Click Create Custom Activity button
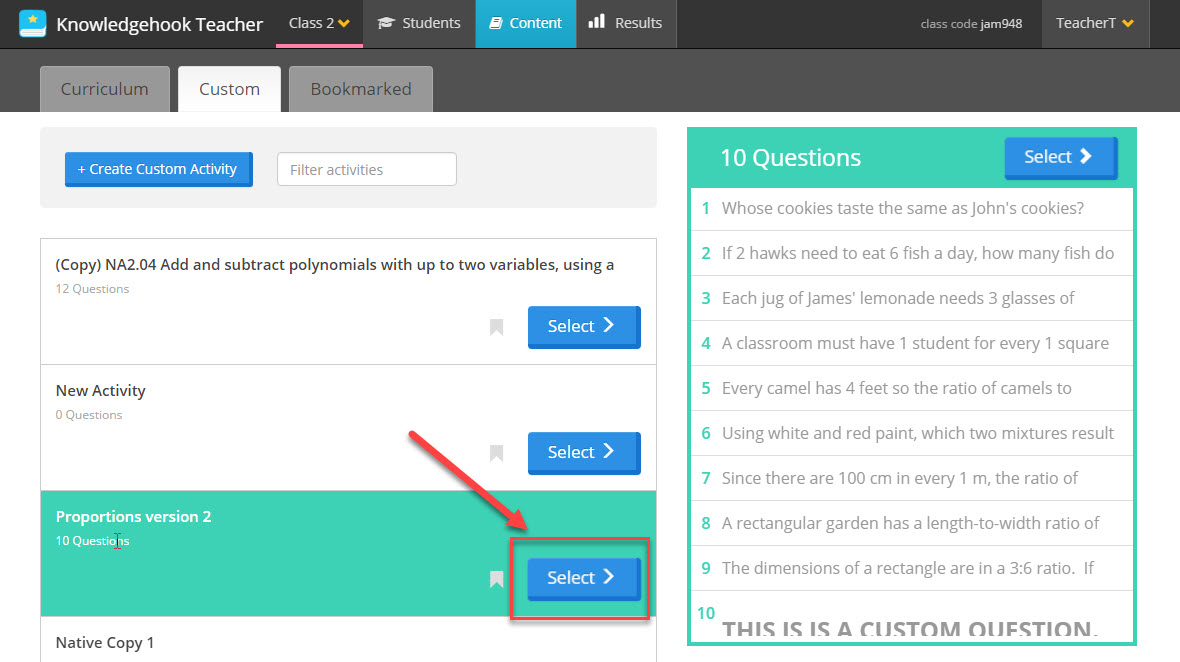This screenshot has width=1180, height=662. click(158, 169)
